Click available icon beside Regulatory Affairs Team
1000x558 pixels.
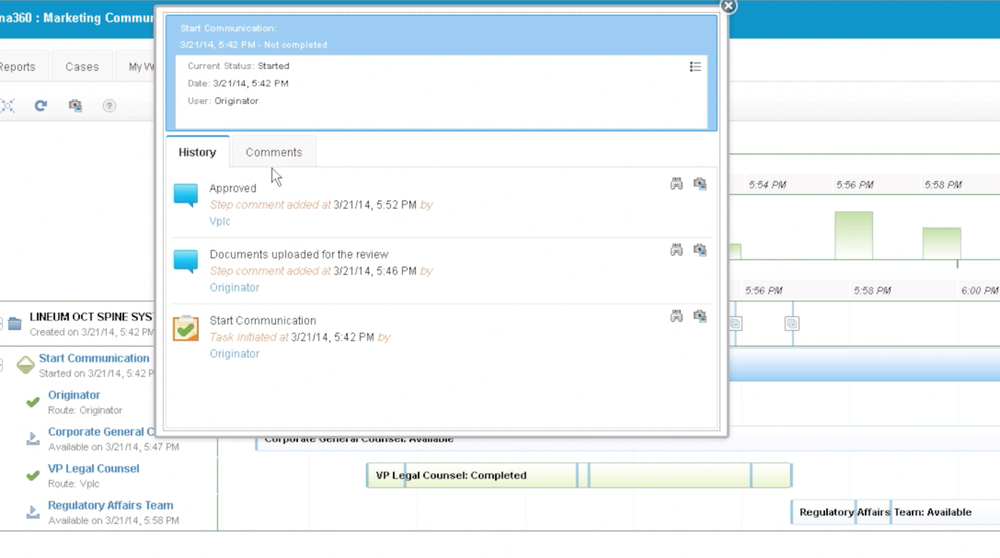(x=33, y=512)
